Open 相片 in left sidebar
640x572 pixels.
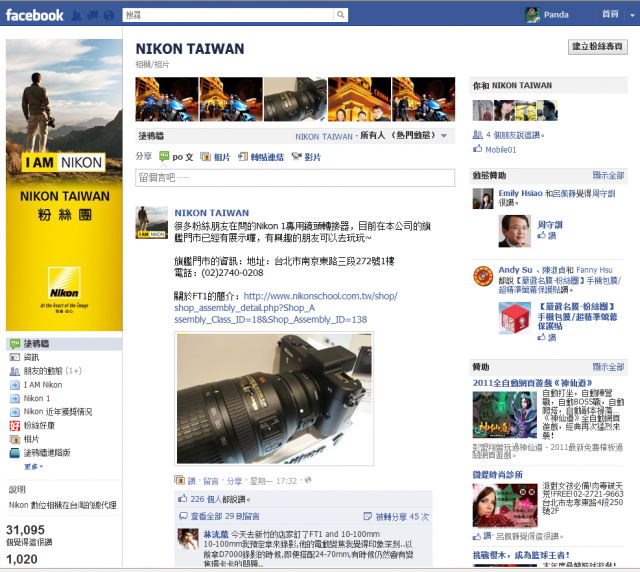click(24, 439)
